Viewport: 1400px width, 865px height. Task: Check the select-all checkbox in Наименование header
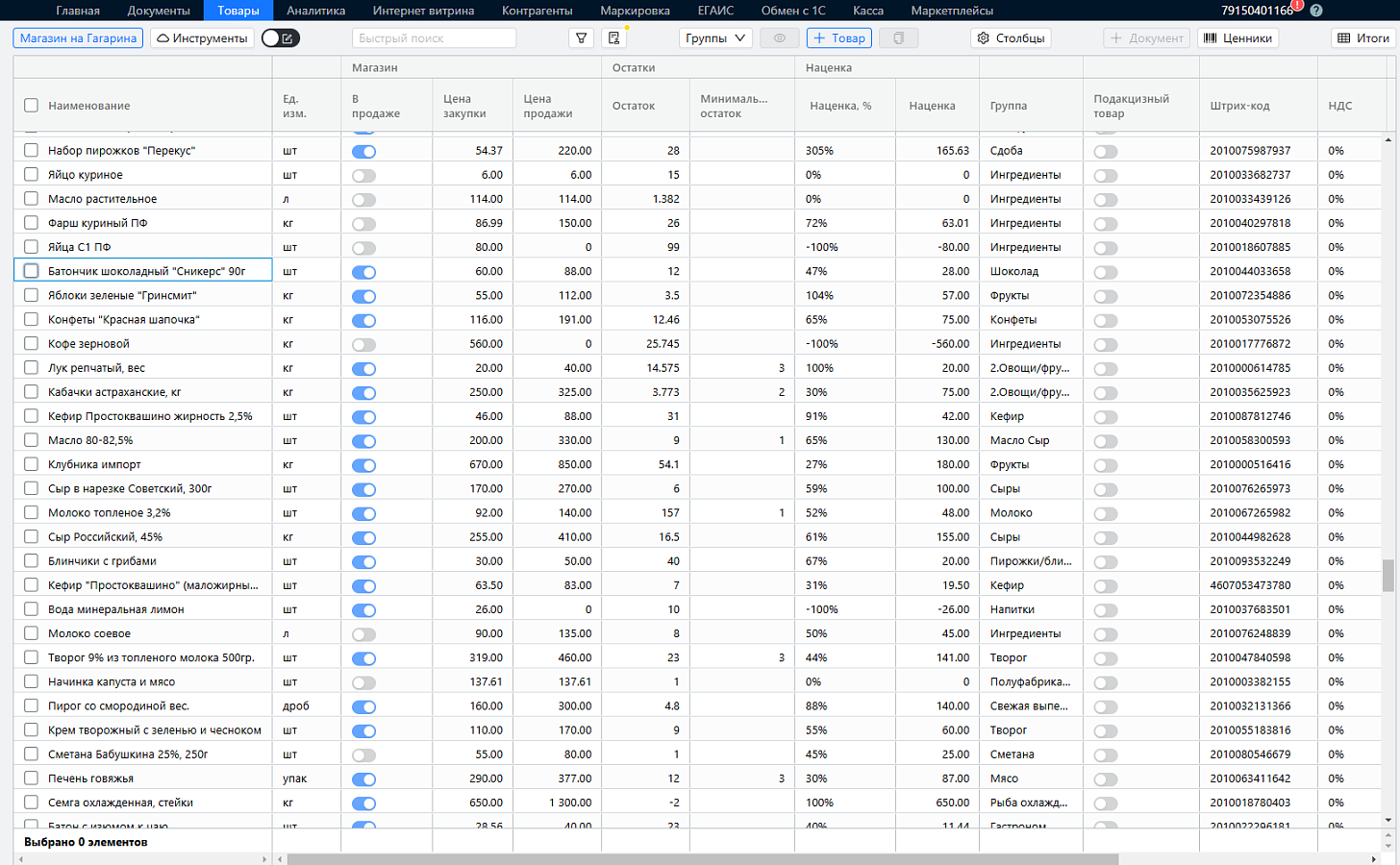coord(31,106)
